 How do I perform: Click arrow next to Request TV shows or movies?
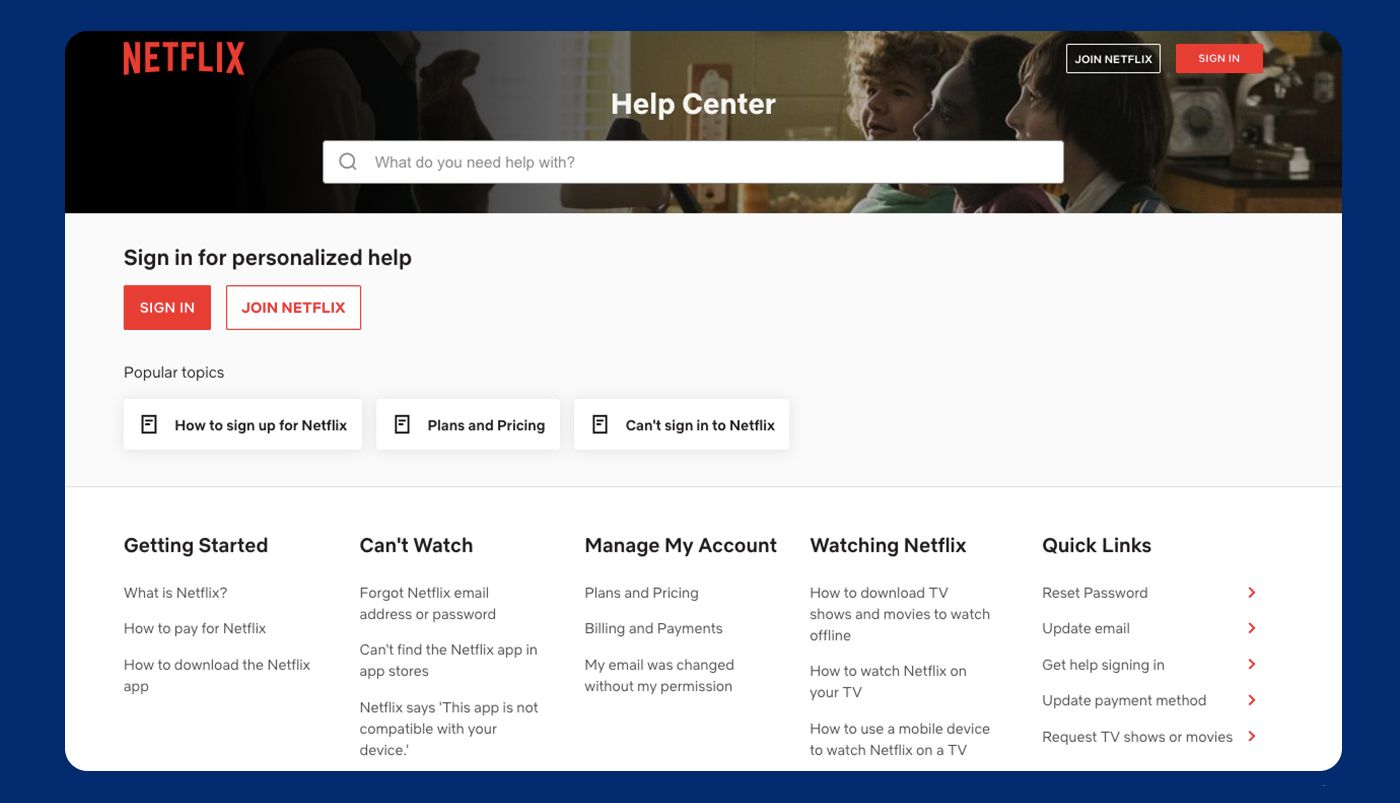(1251, 736)
